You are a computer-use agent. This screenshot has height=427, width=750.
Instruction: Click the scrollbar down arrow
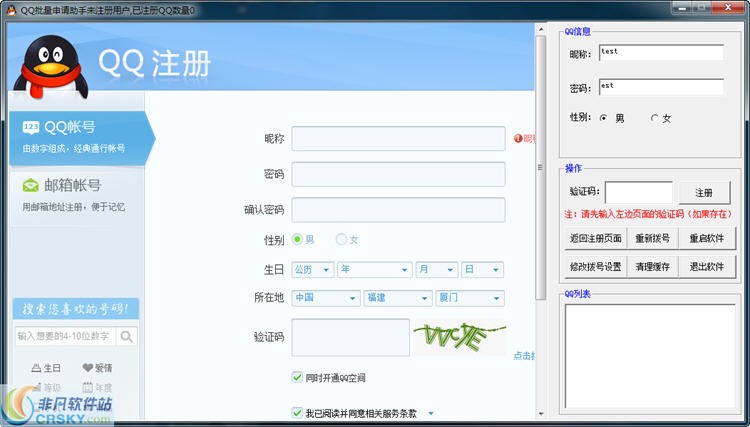541,414
